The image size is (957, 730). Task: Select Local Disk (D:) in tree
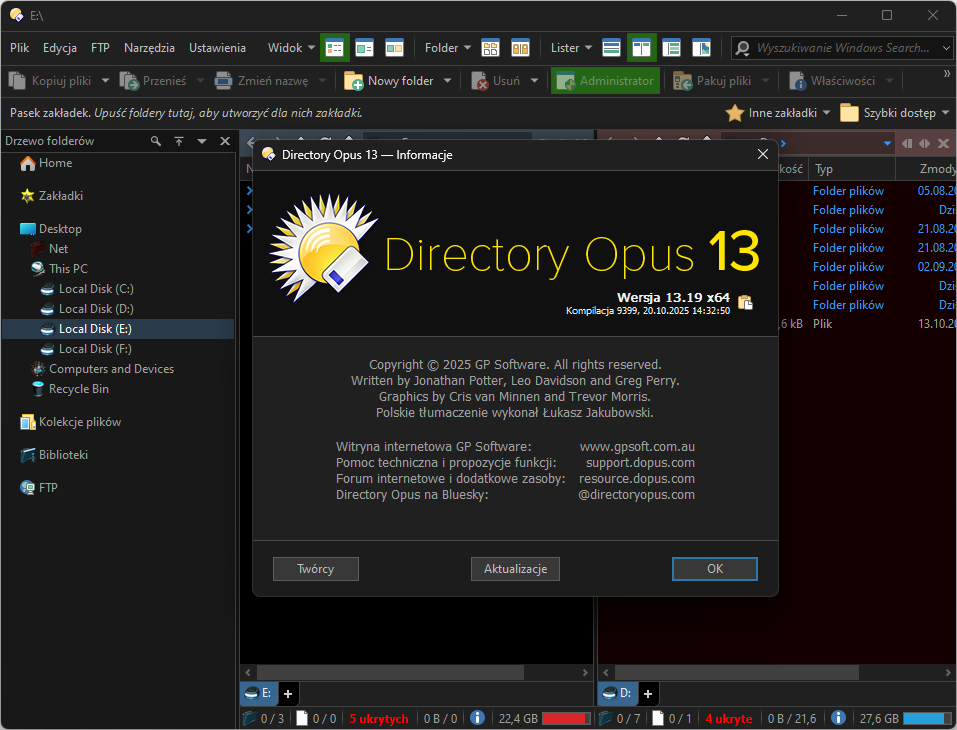coord(87,309)
